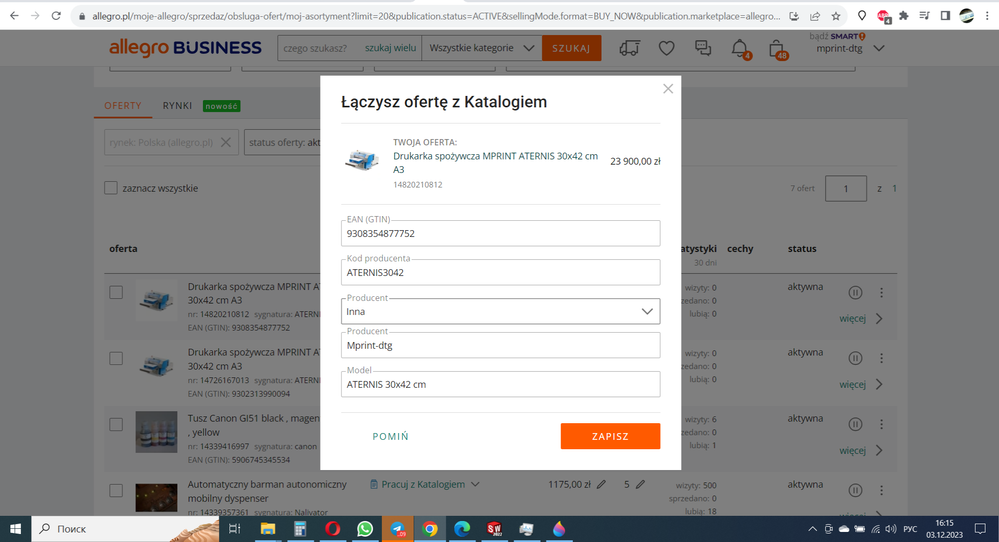This screenshot has height=542, width=999.
Task: Edit the 1175,00 zł price pencil
Action: 601,485
